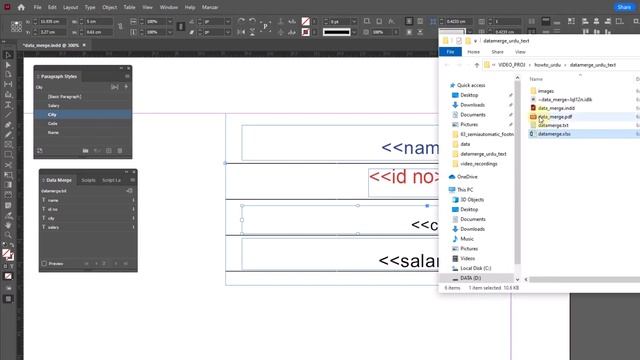Viewport: 640px width, 360px height.
Task: Toggle the Preview checkbox in Data Merge
Action: coord(44,264)
